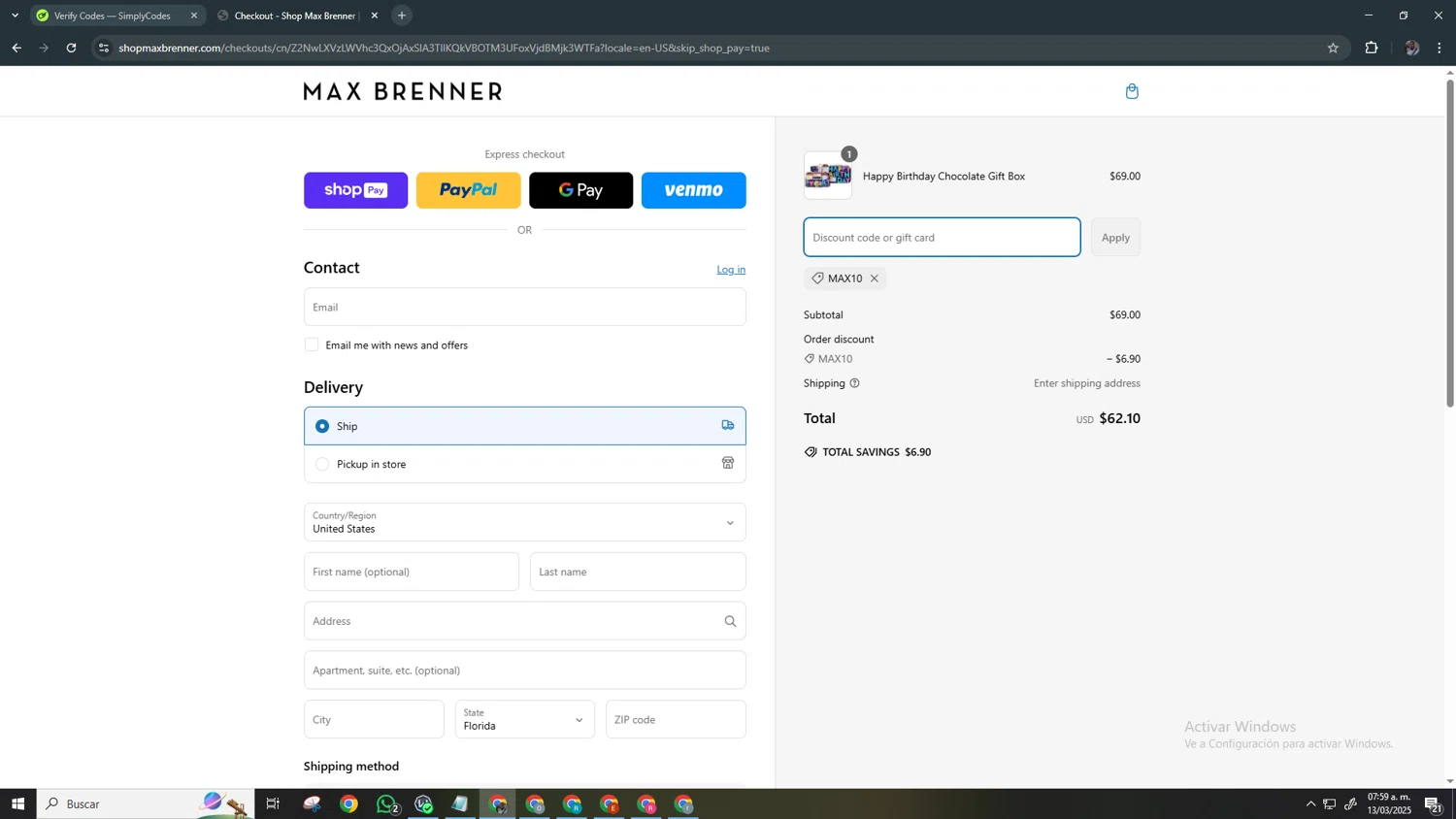1456x819 pixels.
Task: Pay with Shop Pay express button
Action: coord(356,190)
